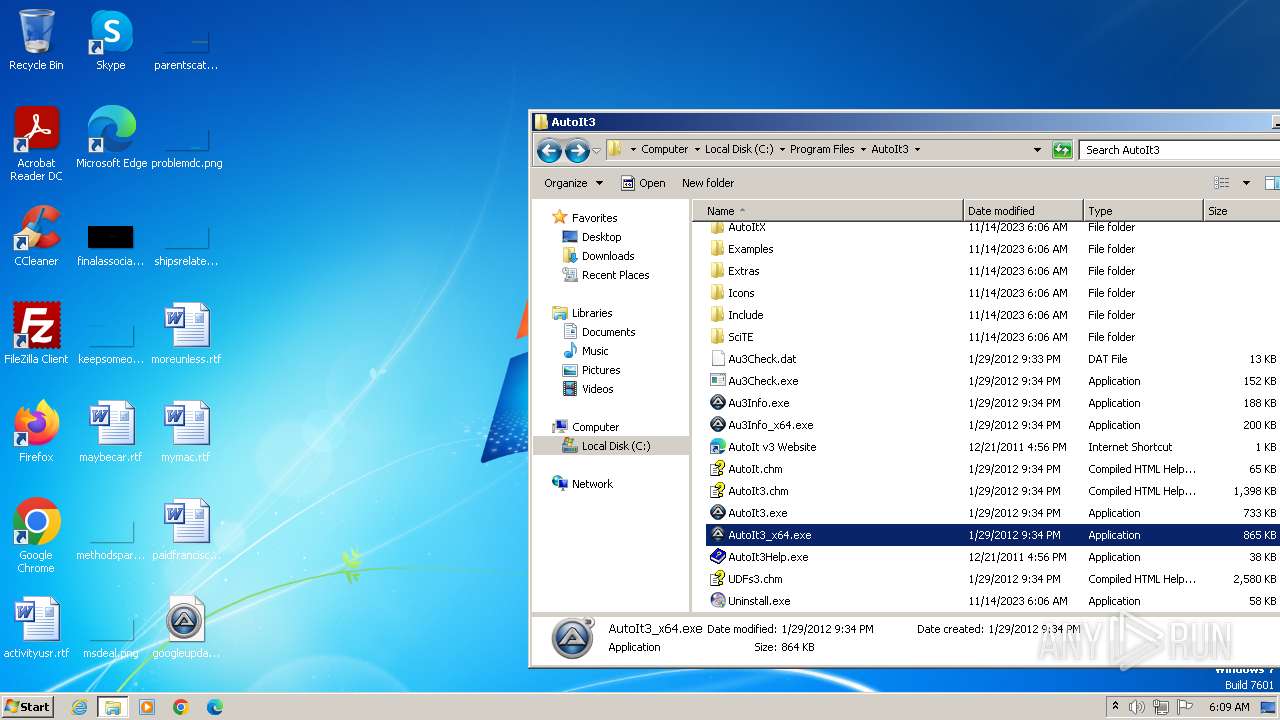1280x720 pixels.
Task: Select Uninstall.exe in the list
Action: (x=759, y=601)
